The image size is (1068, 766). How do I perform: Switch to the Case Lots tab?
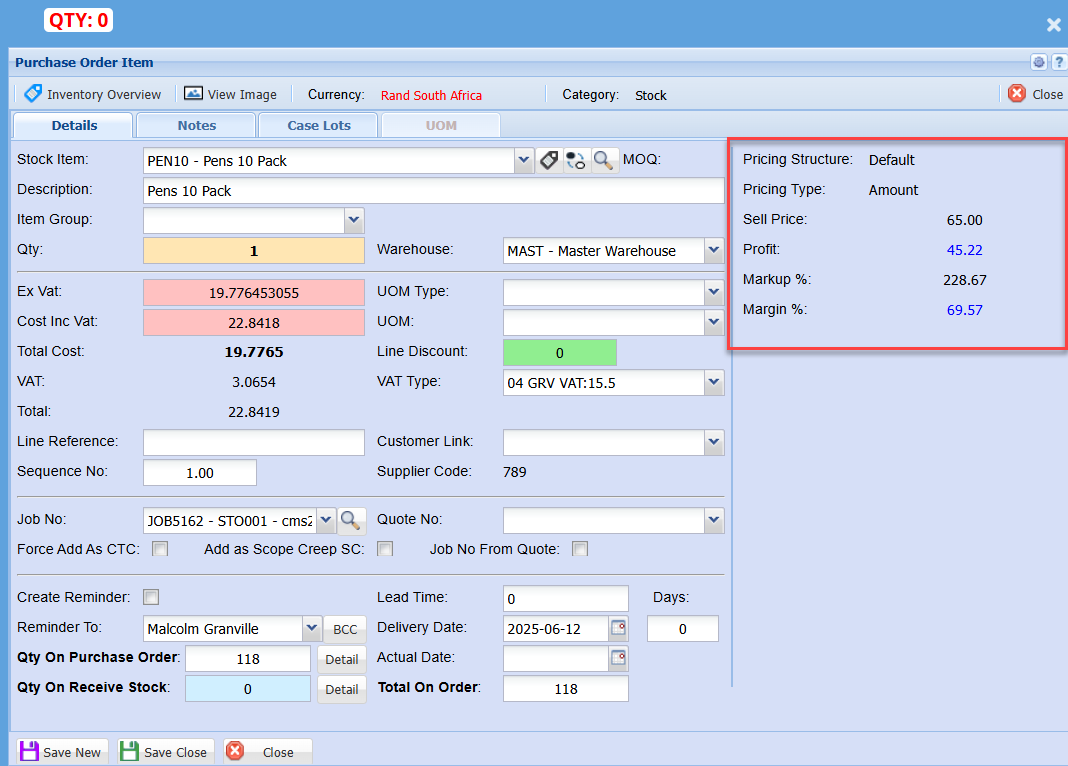pos(318,125)
